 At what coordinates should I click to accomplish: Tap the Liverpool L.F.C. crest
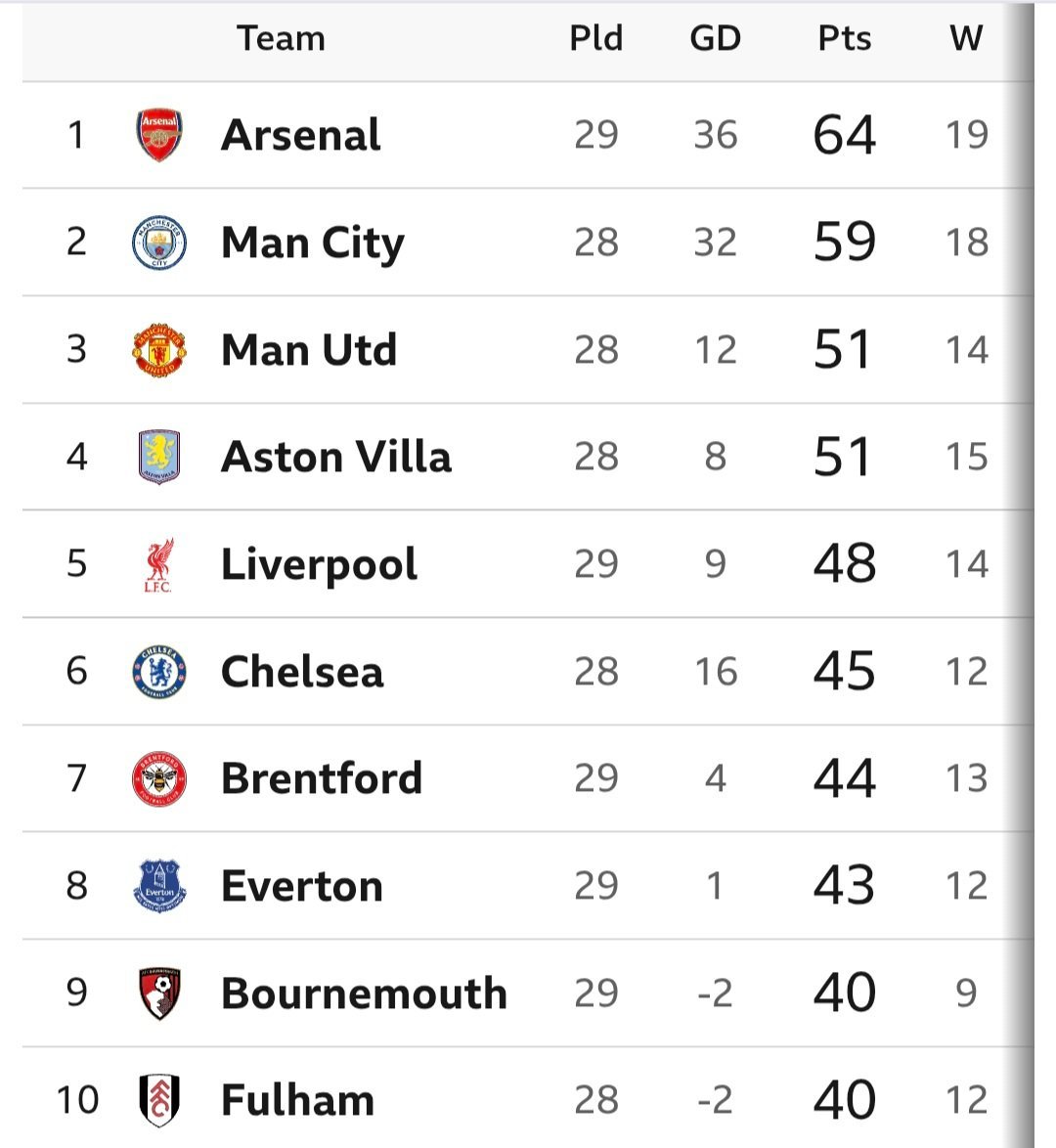click(x=158, y=565)
